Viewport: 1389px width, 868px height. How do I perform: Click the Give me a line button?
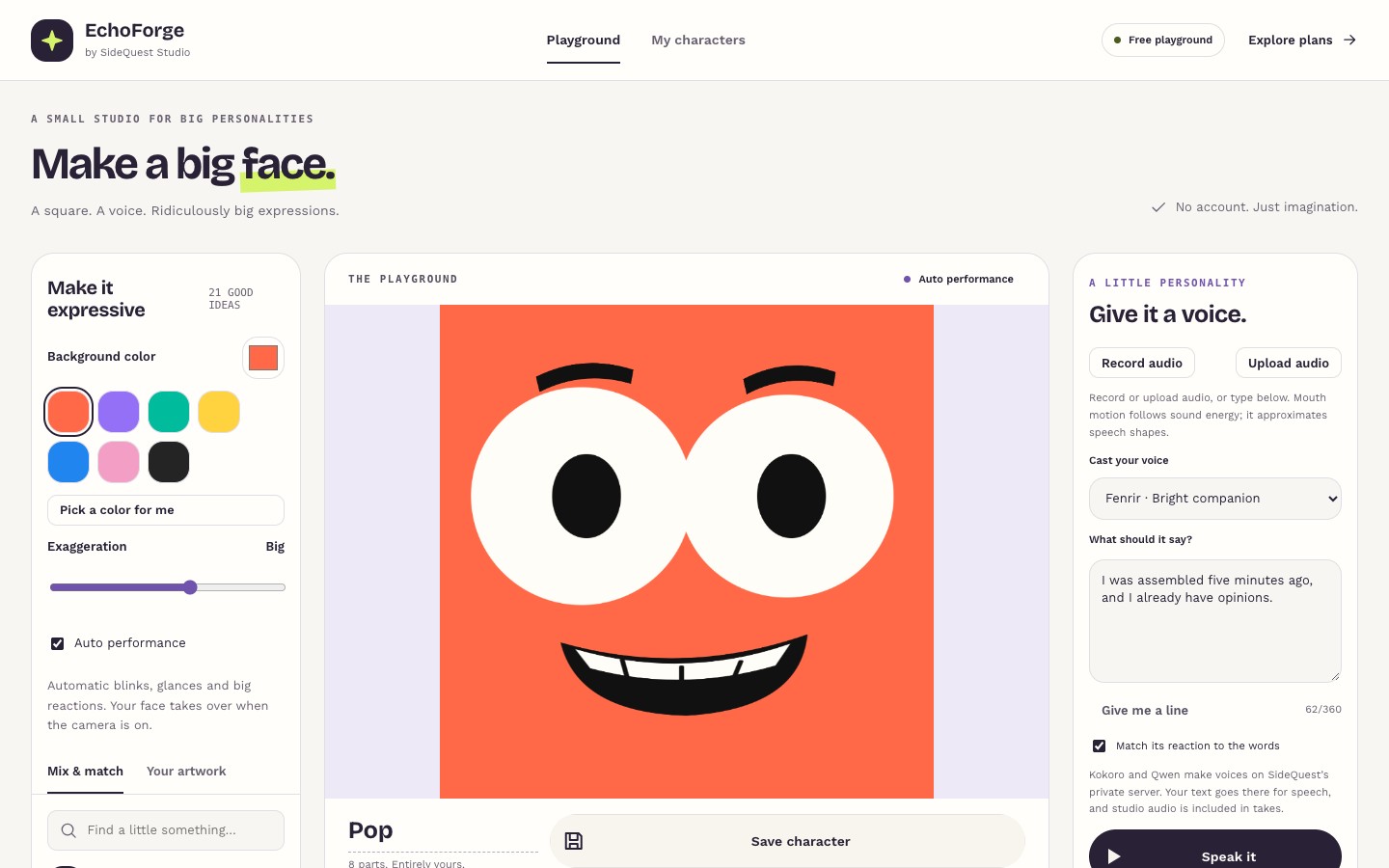click(1145, 710)
